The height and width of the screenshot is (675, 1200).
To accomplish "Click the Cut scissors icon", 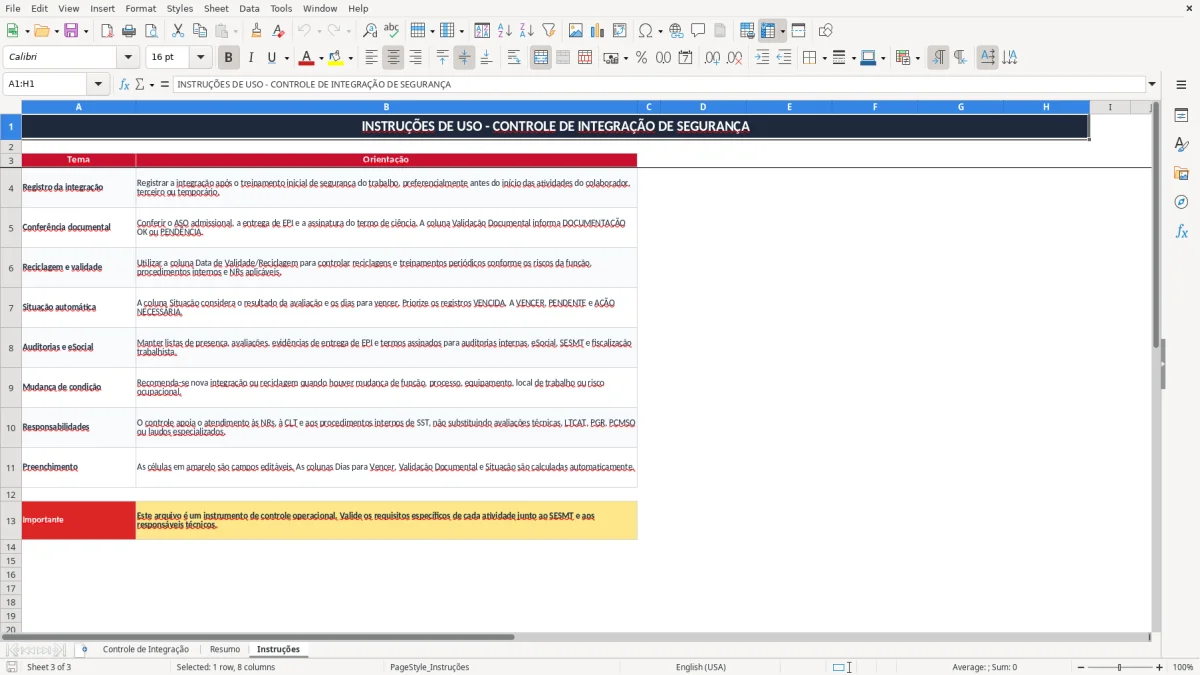I will (178, 31).
